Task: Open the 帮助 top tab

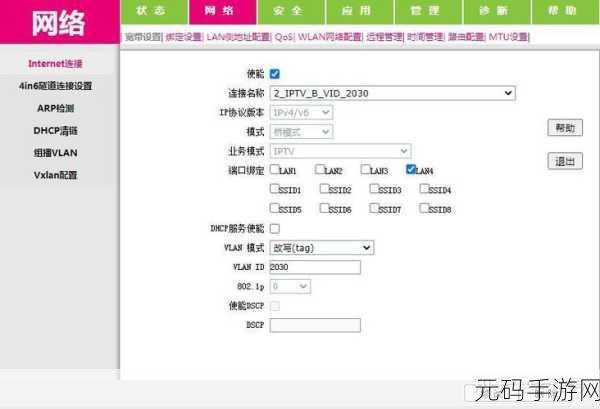Action: tap(565, 11)
